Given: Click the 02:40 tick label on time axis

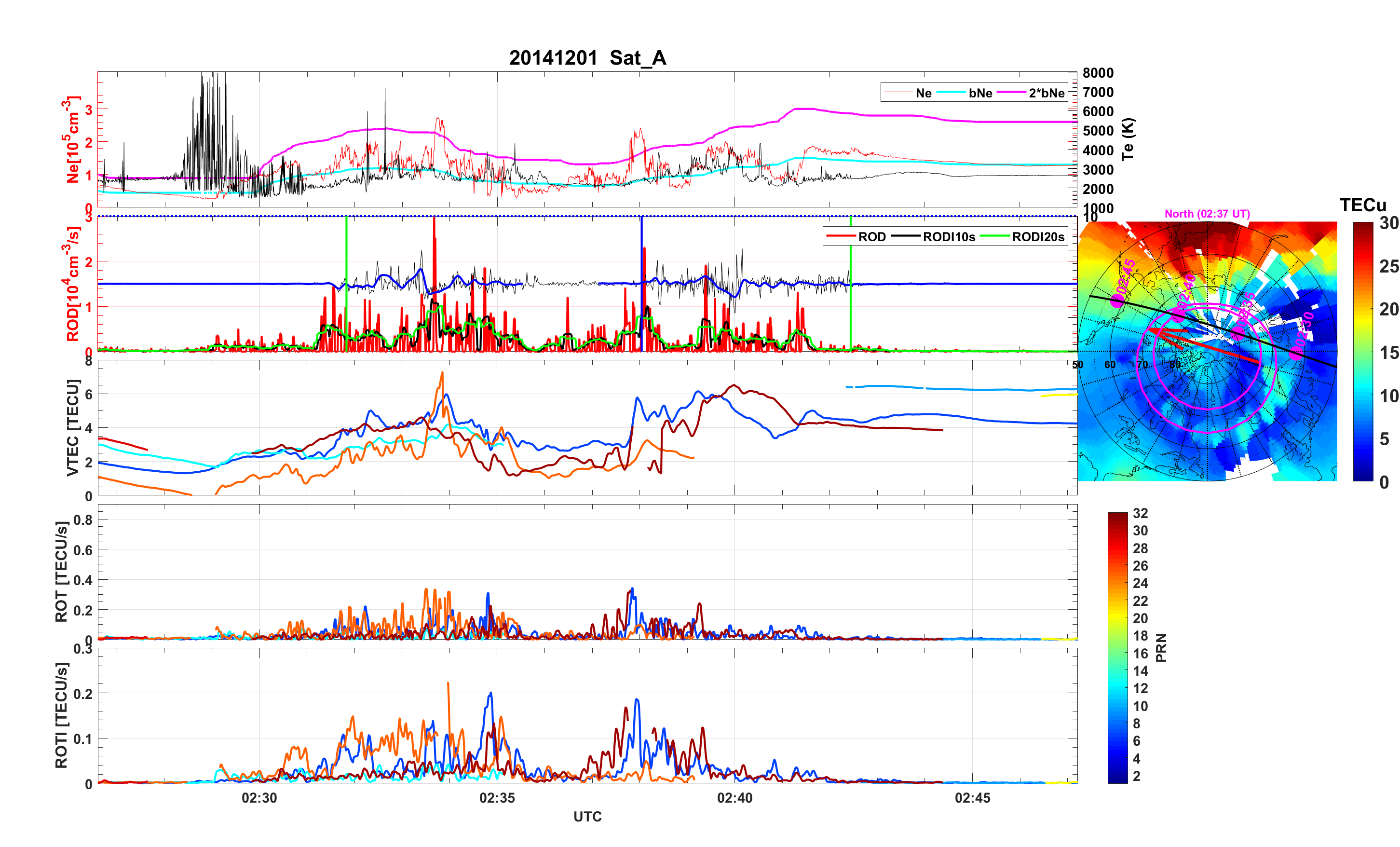Looking at the screenshot, I should coord(734,797).
